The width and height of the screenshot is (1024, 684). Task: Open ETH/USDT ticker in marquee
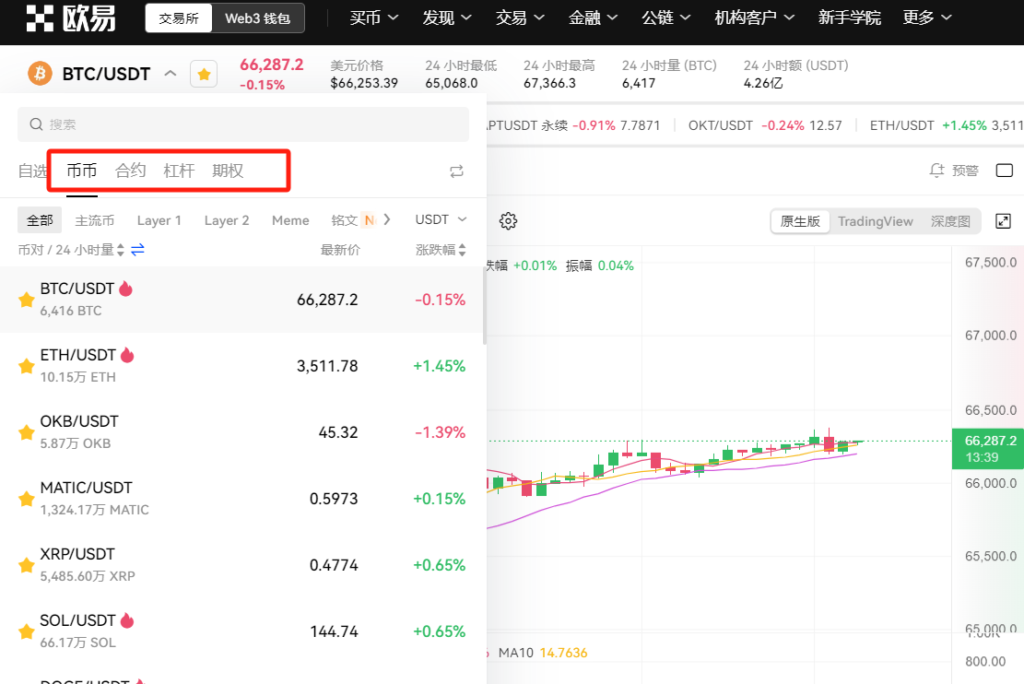pos(946,125)
